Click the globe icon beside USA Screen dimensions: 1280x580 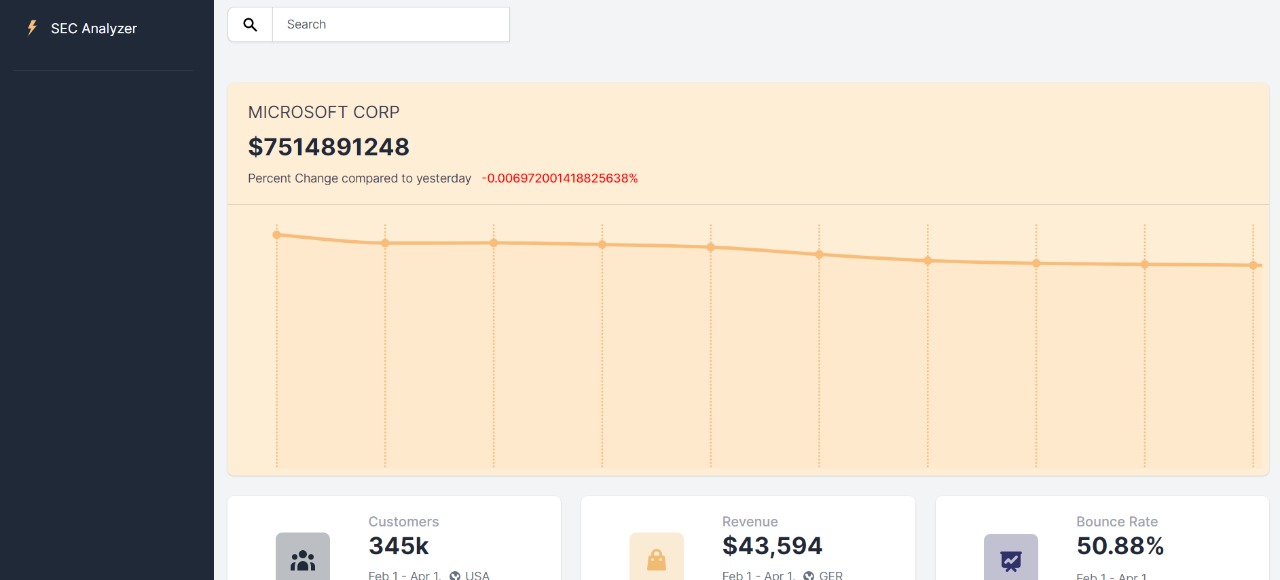tap(455, 576)
